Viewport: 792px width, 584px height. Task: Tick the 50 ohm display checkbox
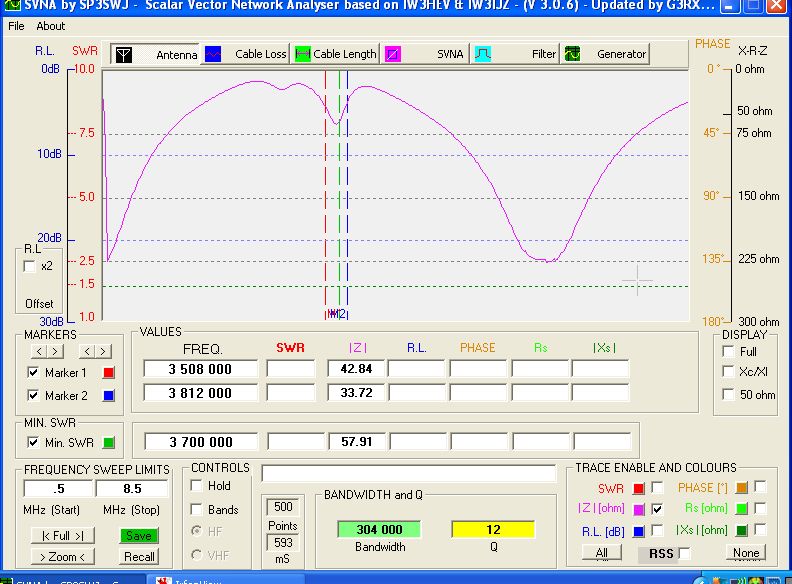click(728, 395)
